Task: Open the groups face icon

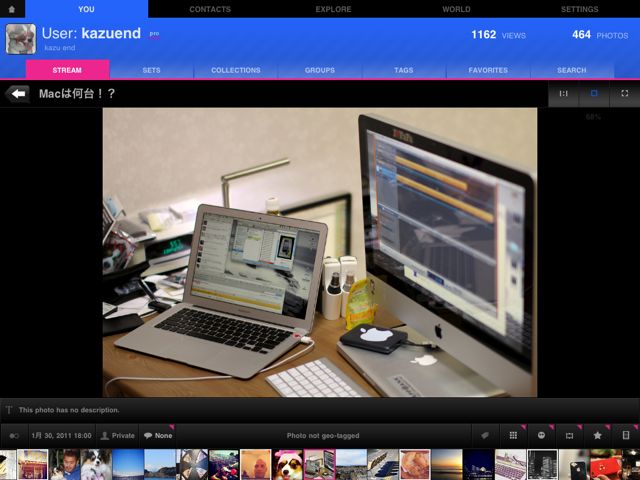Action: tap(541, 436)
